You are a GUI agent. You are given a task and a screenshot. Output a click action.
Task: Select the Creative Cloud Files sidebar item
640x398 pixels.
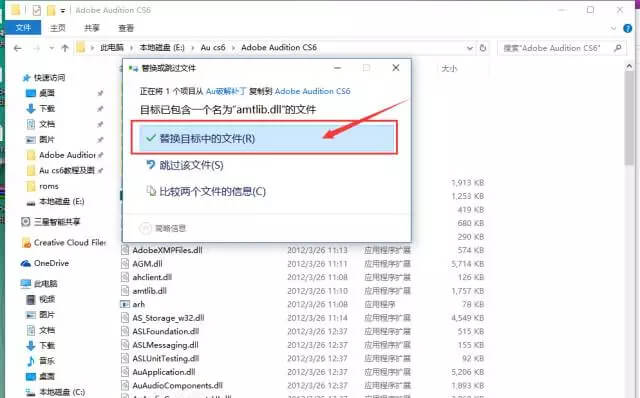point(64,242)
